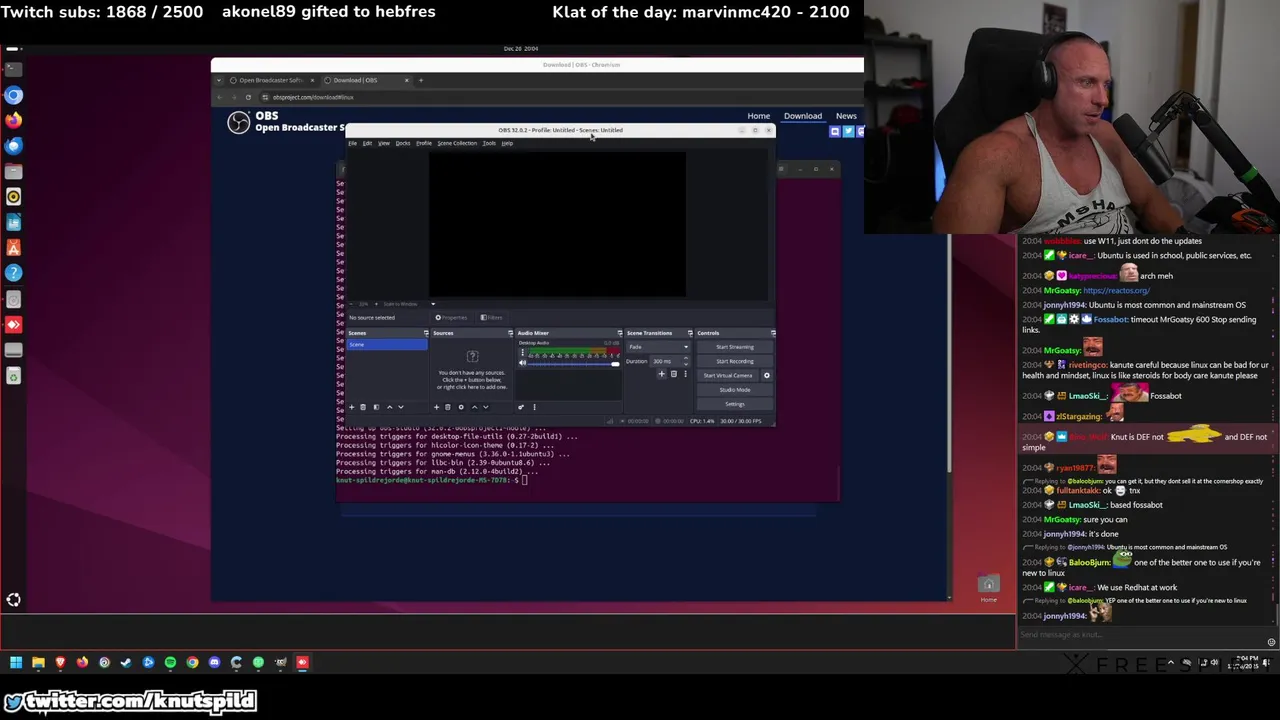The width and height of the screenshot is (1280, 720).
Task: Open the Help menu in OBS
Action: coord(507,143)
